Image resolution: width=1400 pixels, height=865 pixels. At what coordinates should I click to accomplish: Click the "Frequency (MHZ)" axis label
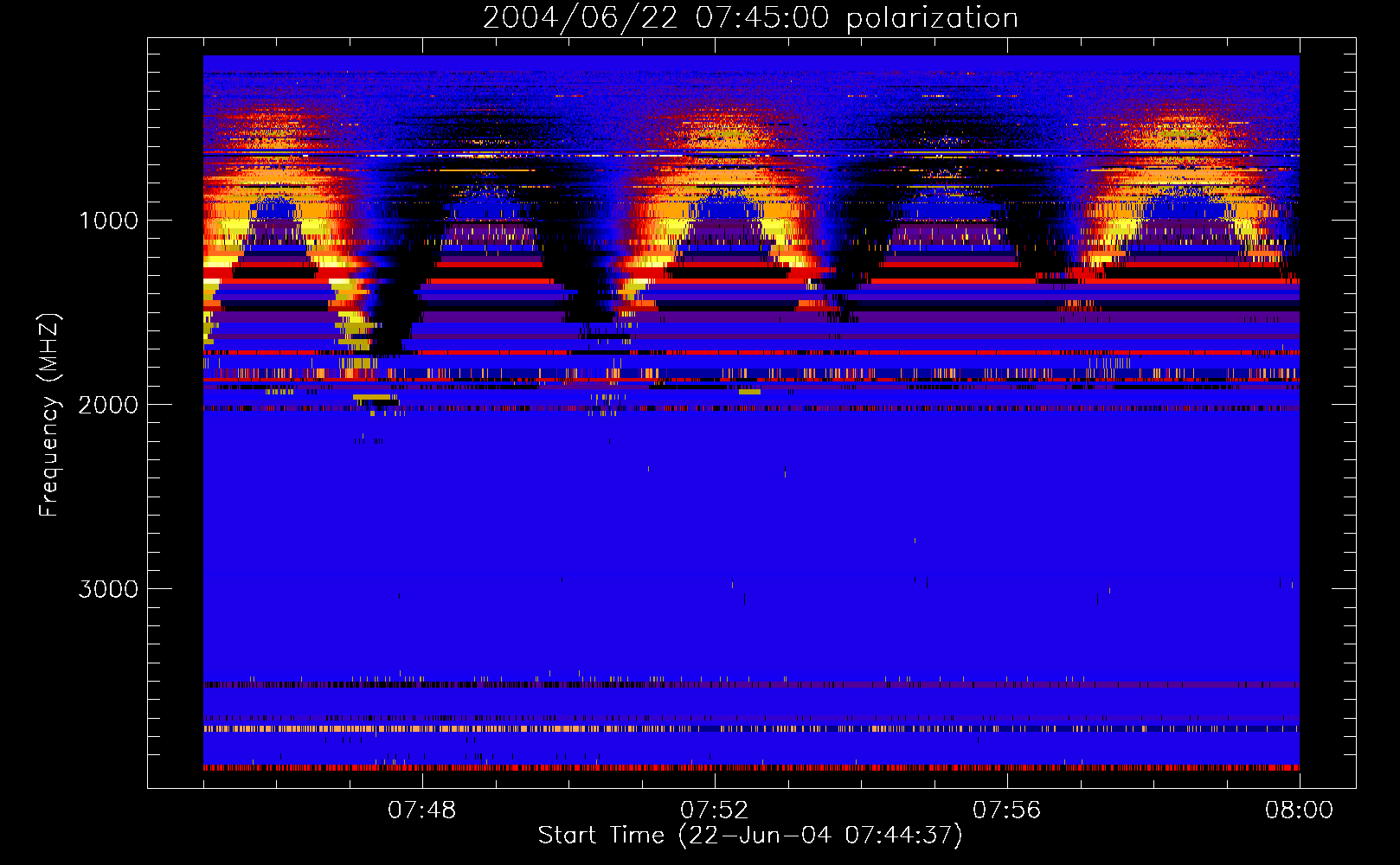(x=49, y=415)
